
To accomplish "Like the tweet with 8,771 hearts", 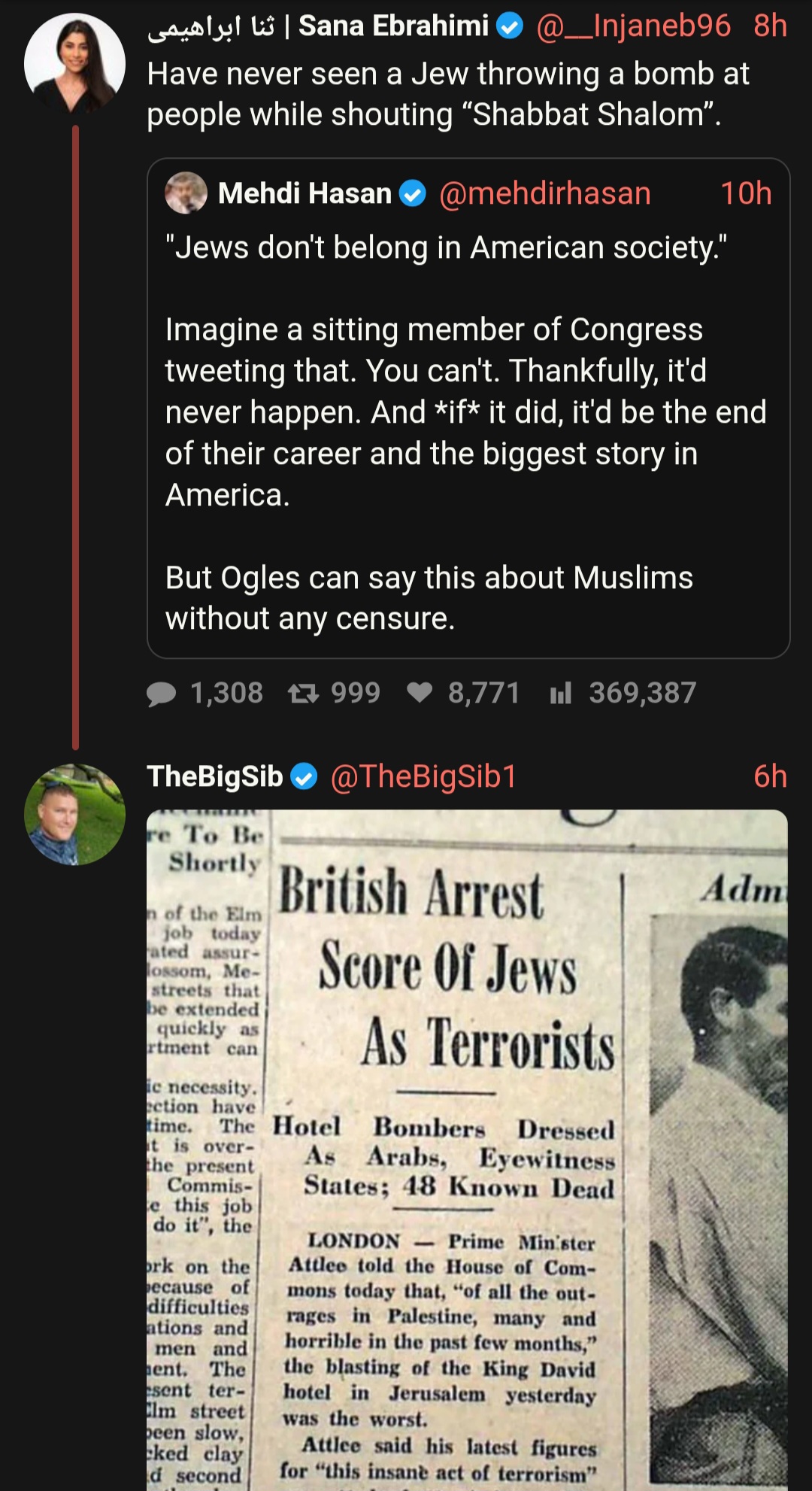I will pyautogui.click(x=420, y=692).
